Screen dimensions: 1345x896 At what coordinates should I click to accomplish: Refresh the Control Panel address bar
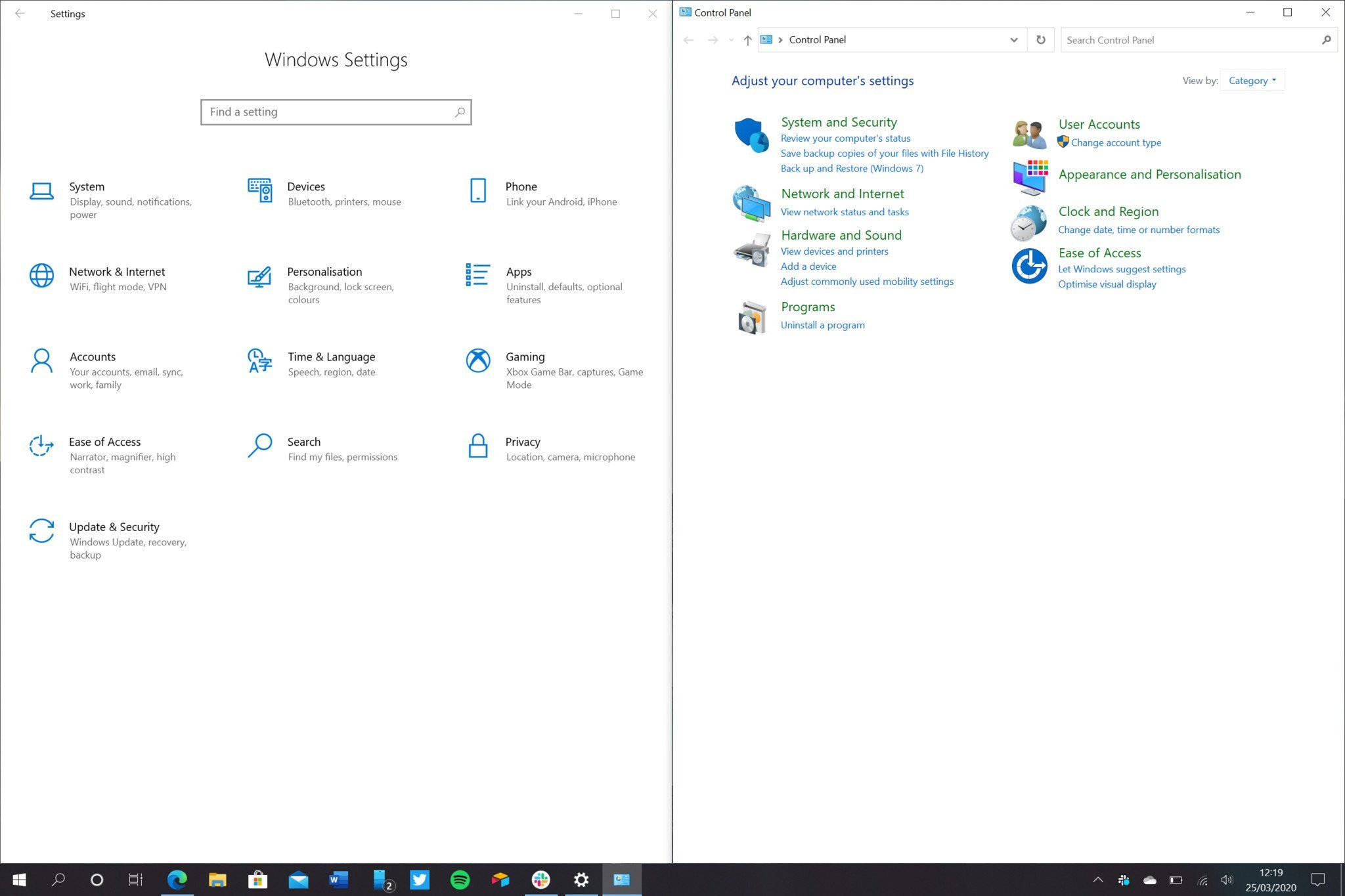1040,40
